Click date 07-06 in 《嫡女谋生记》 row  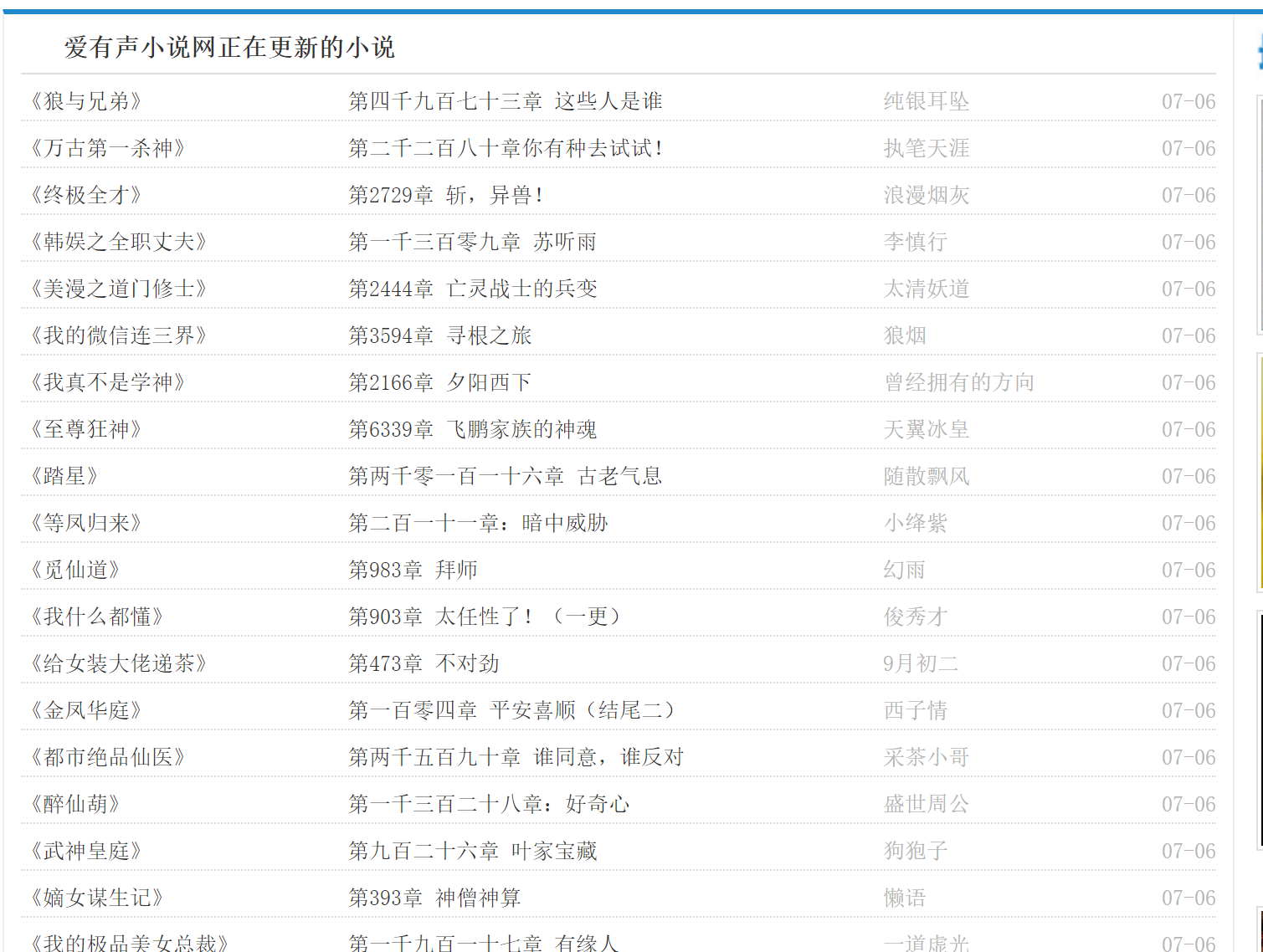click(x=1189, y=898)
